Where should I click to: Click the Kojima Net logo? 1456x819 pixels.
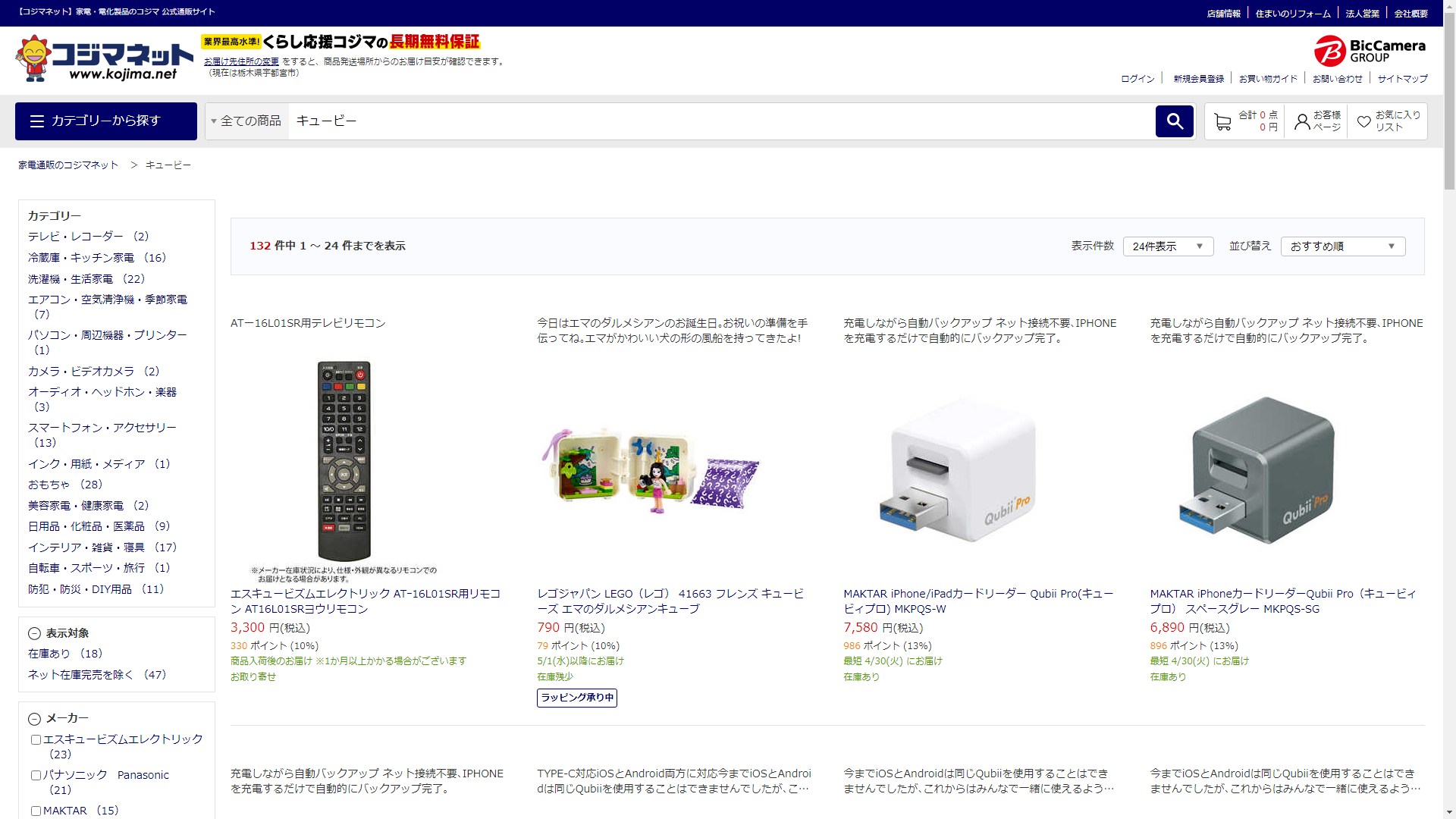tap(104, 59)
